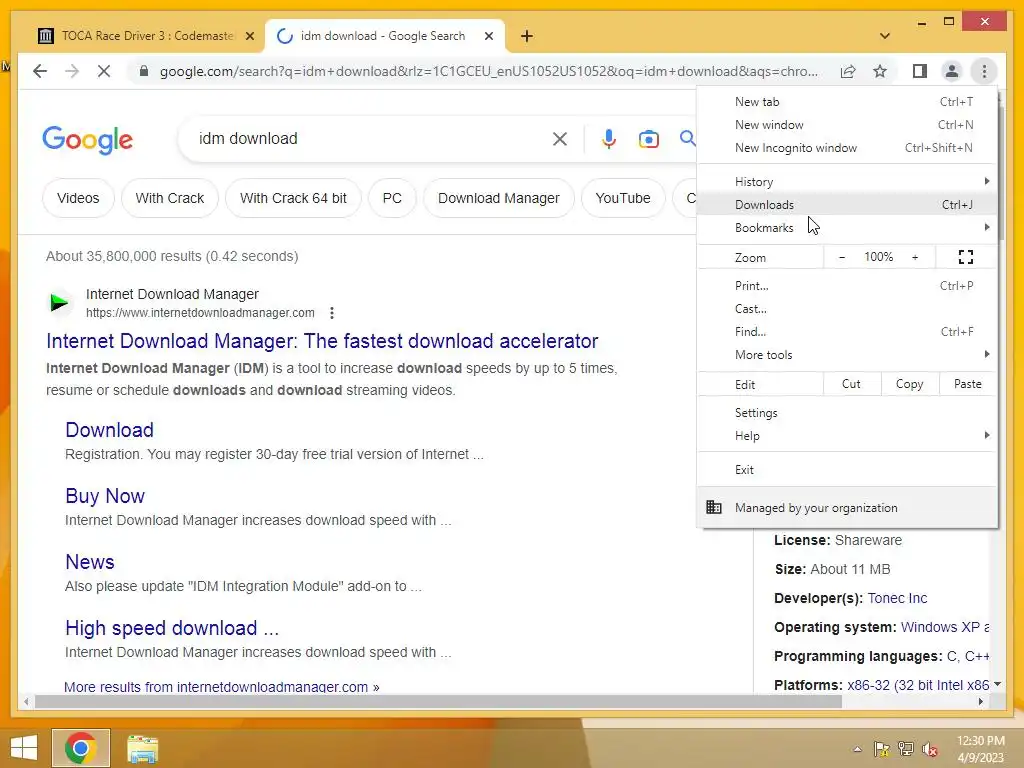Viewport: 1024px width, 768px height.
Task: Click Paste in the Edit row
Action: tap(968, 384)
